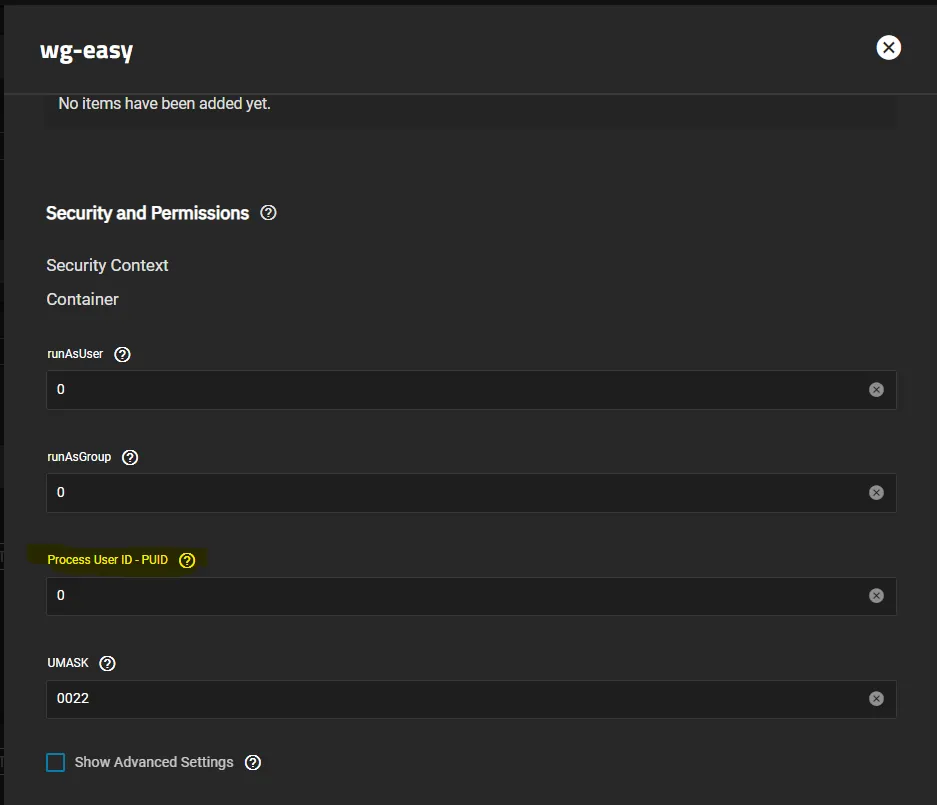Click the runAsUser help question mark
Image resolution: width=937 pixels, height=805 pixels.
122,354
